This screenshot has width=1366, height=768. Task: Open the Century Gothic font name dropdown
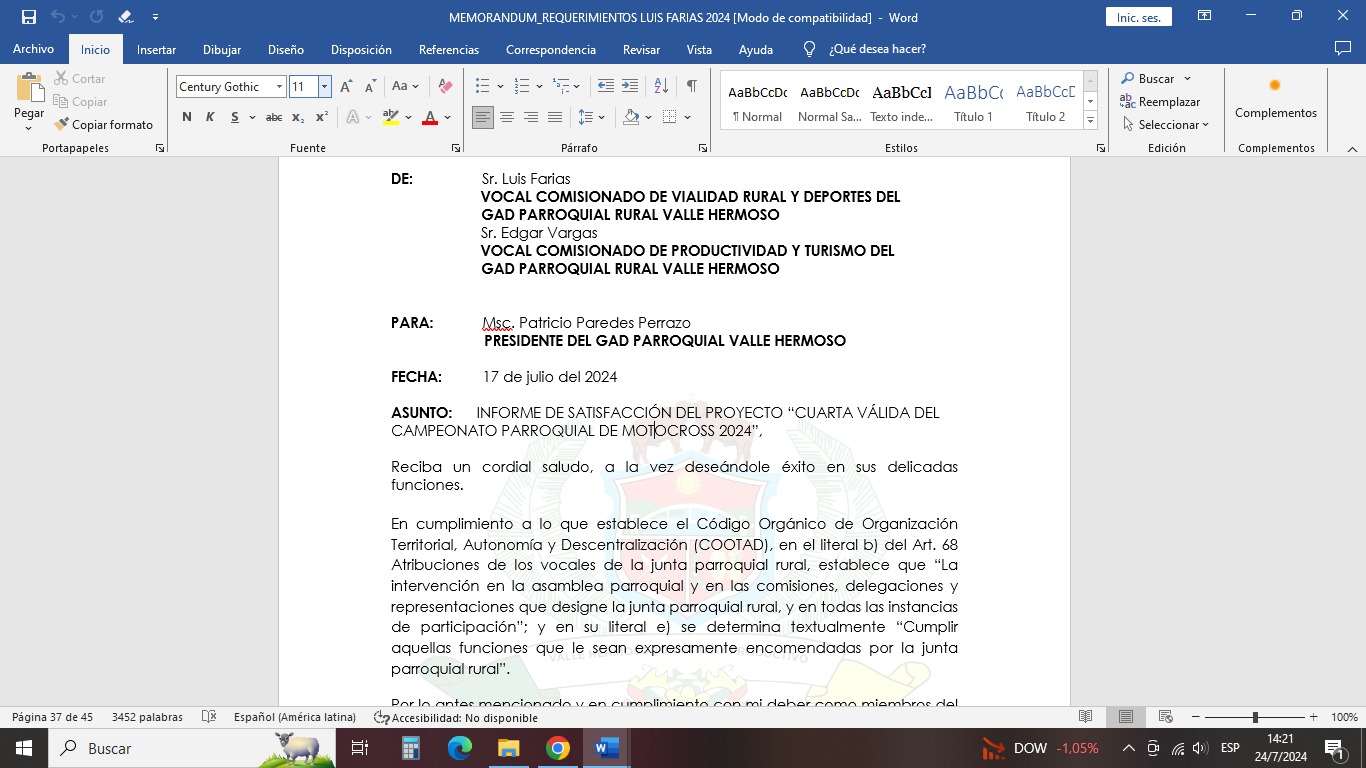click(279, 87)
